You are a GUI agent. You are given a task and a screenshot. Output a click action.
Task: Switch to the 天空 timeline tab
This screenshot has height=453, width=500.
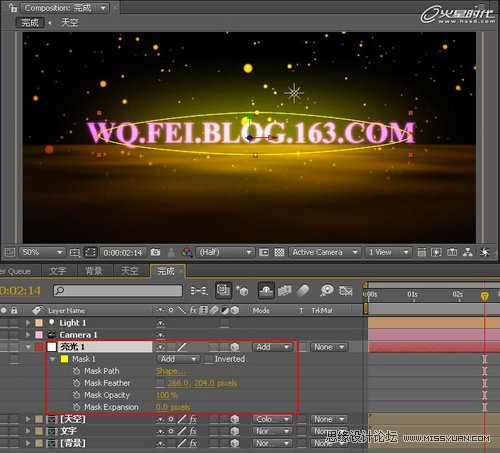130,271
